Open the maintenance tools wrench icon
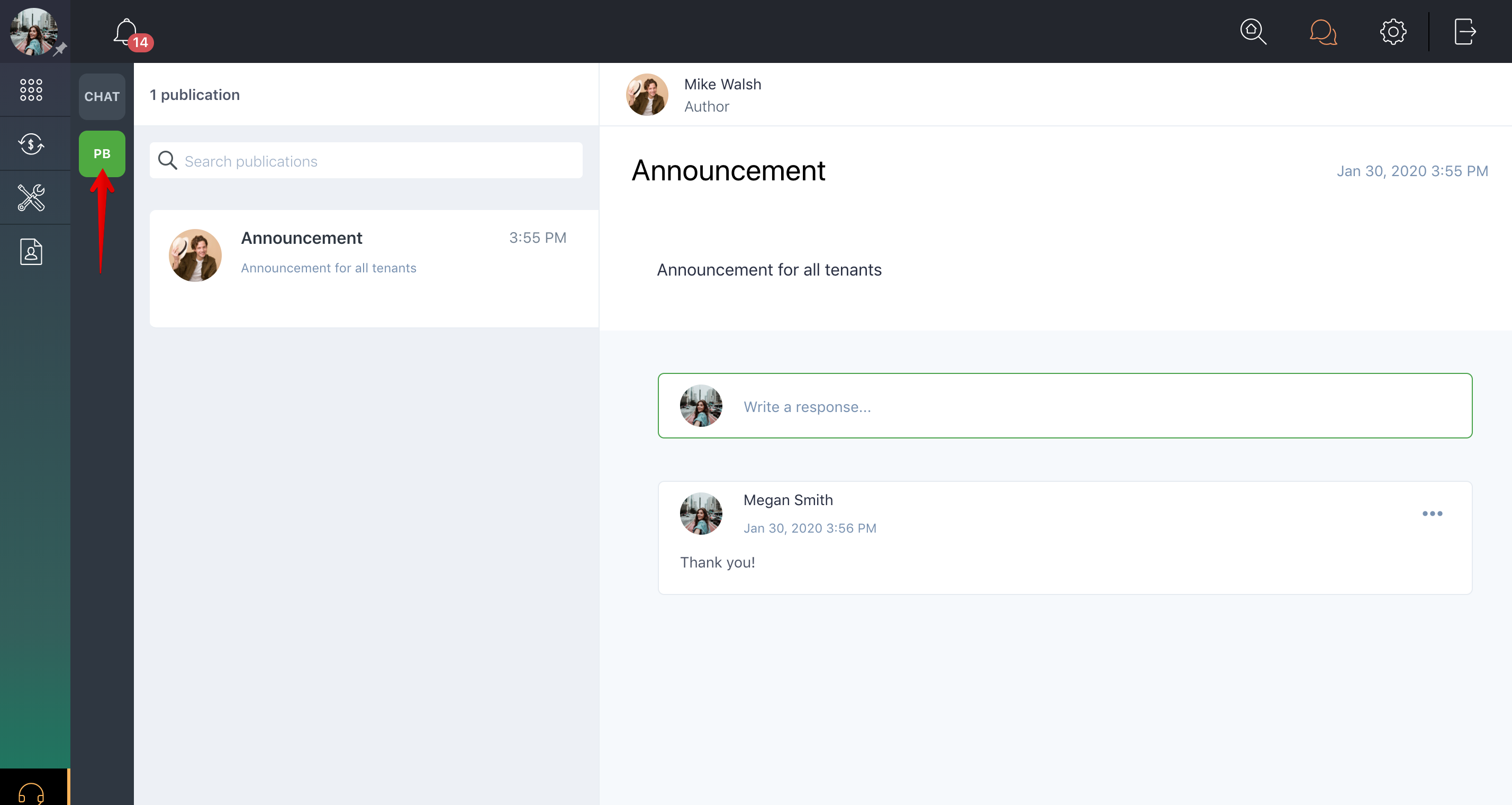 tap(31, 198)
